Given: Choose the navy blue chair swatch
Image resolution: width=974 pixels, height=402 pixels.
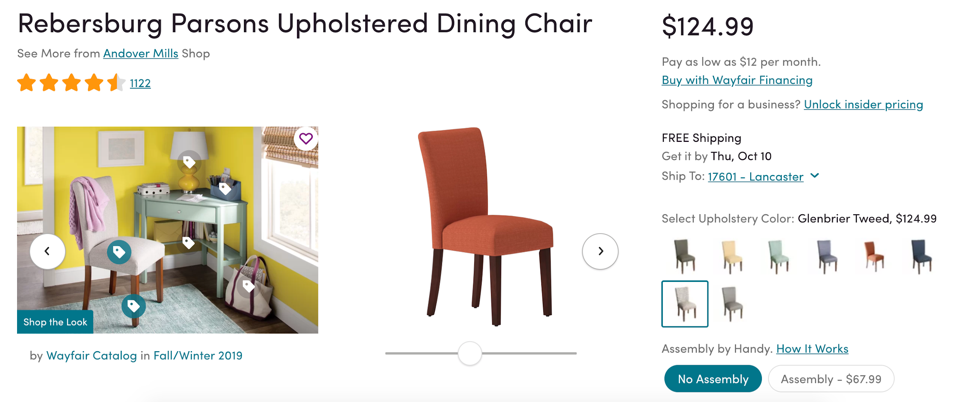Looking at the screenshot, I should click(x=921, y=256).
